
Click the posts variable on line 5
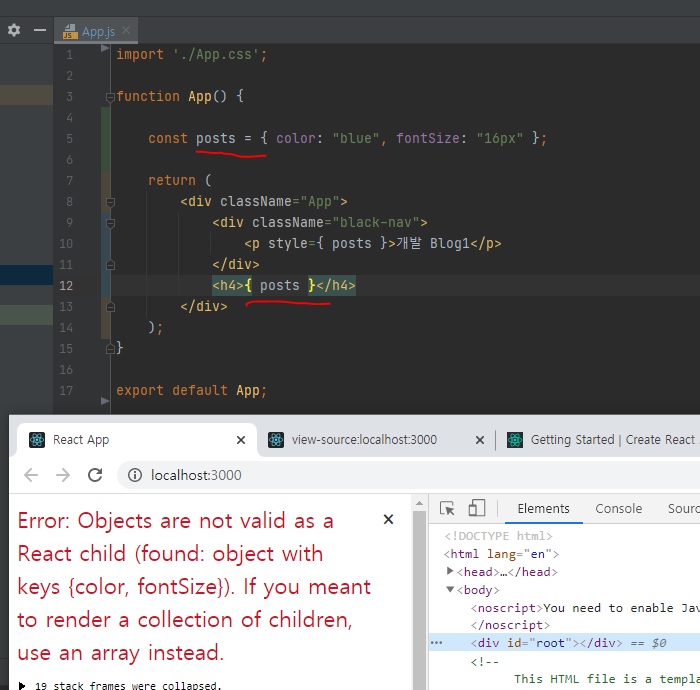point(216,138)
